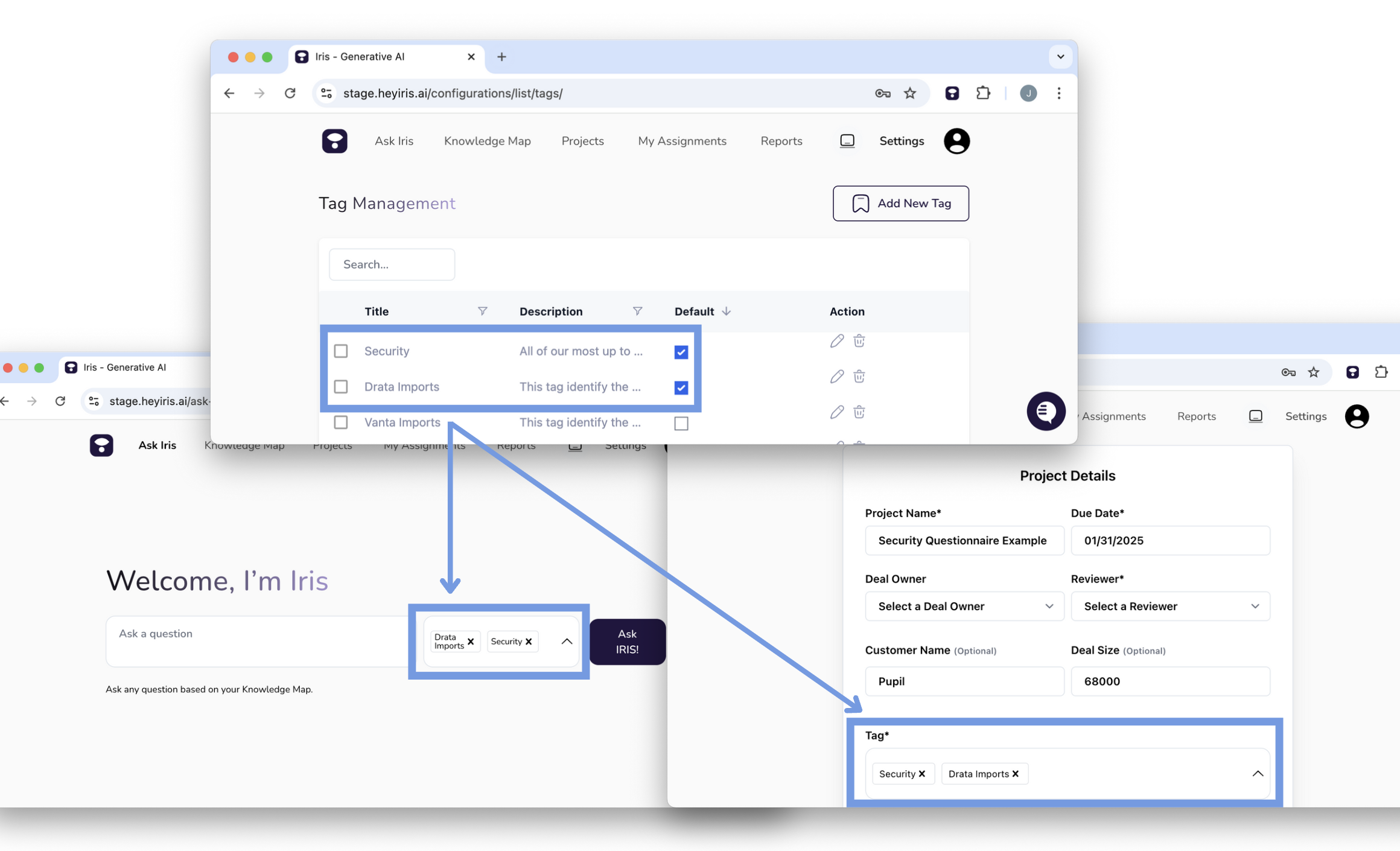Open Chrome three-dot menu in tags window
This screenshot has height=851, width=1400.
click(1059, 93)
